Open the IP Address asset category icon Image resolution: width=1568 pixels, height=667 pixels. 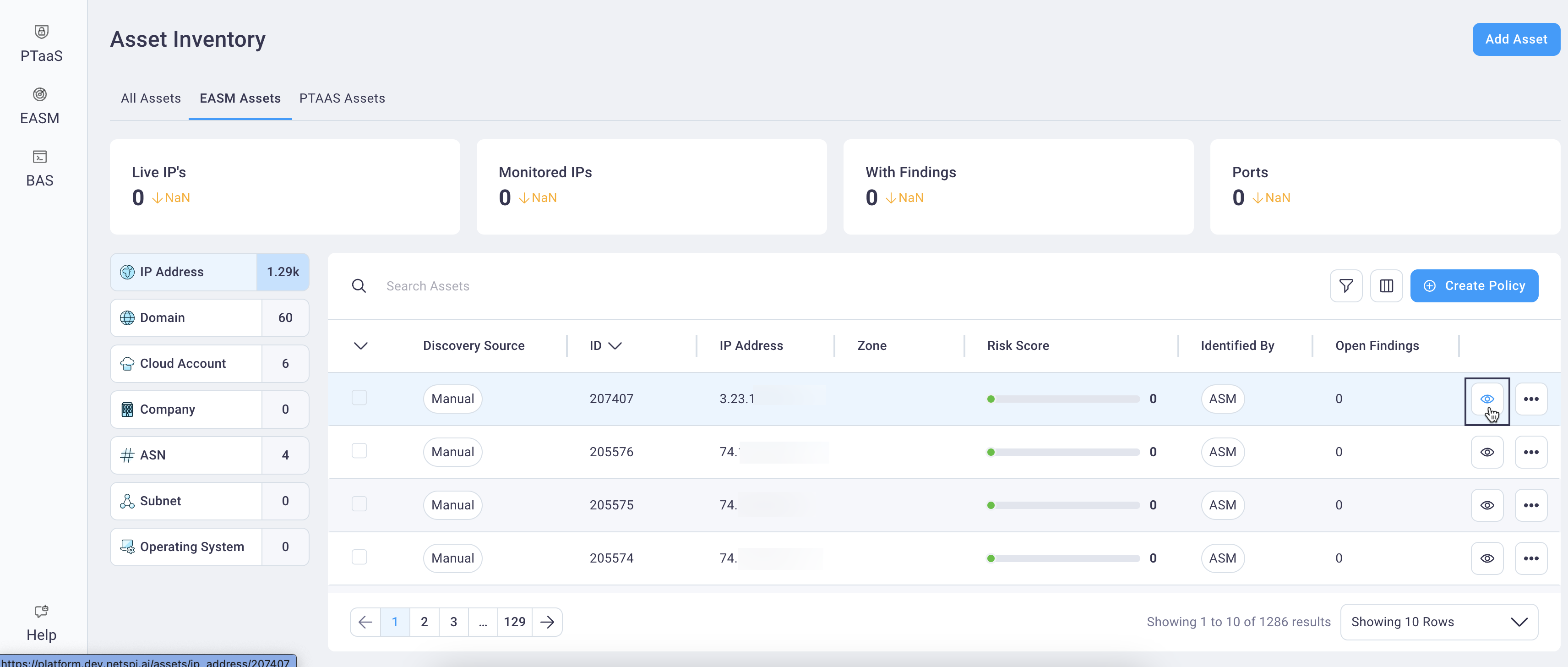pyautogui.click(x=127, y=272)
